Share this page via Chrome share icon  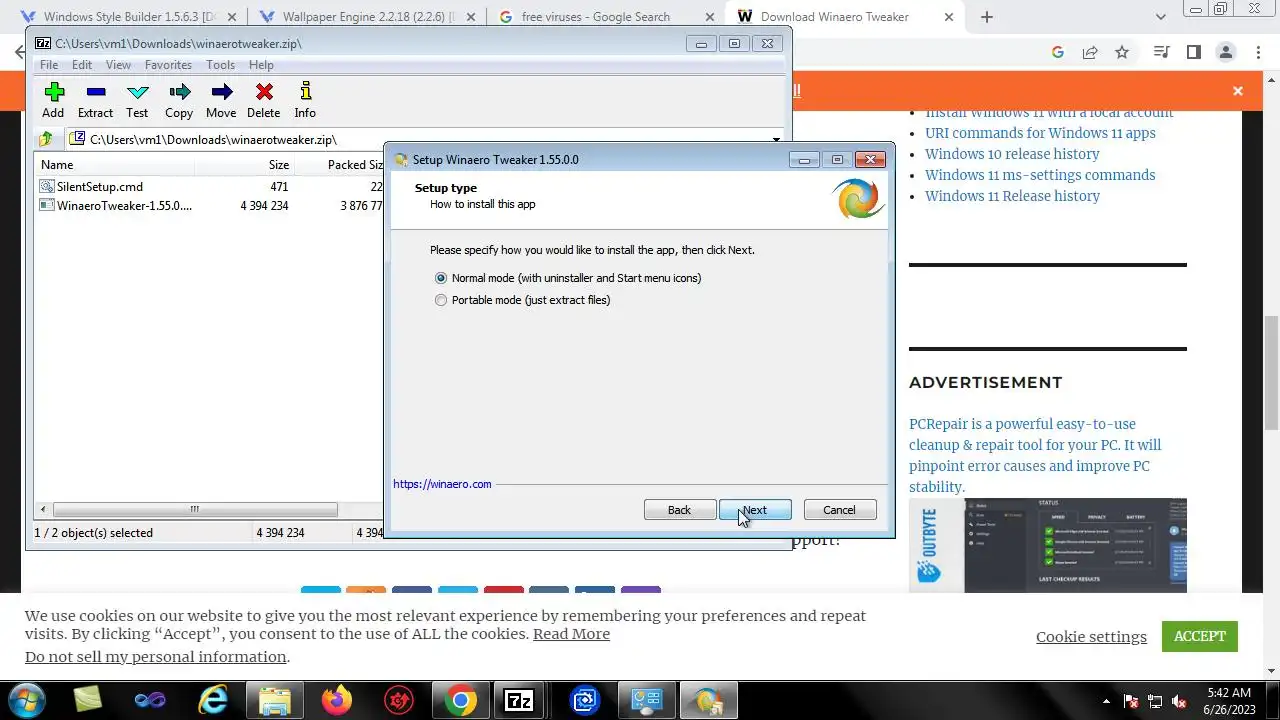[1090, 52]
